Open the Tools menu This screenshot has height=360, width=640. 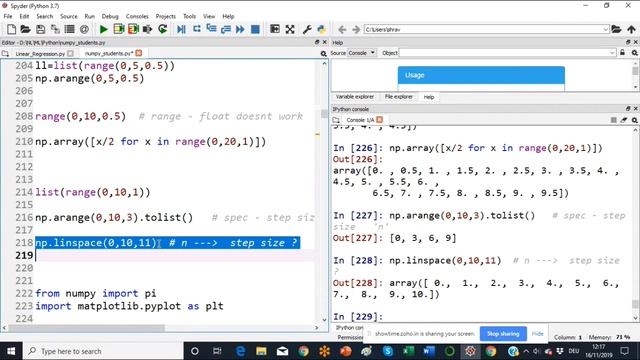click(x=189, y=16)
